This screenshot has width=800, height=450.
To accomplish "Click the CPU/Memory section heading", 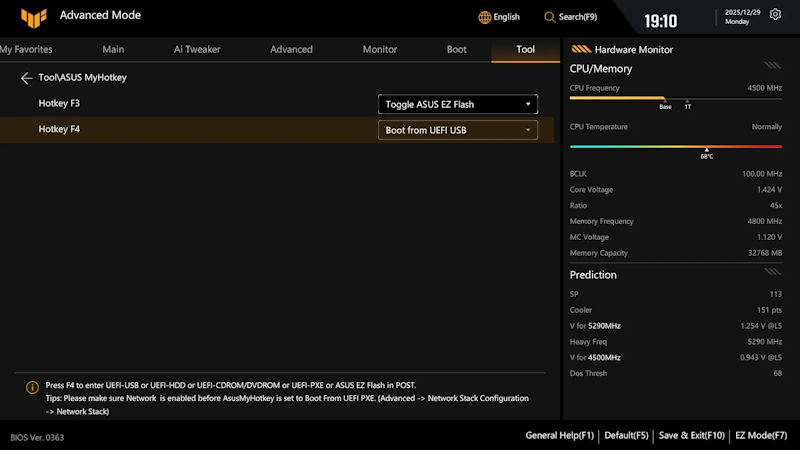I will pyautogui.click(x=601, y=69).
